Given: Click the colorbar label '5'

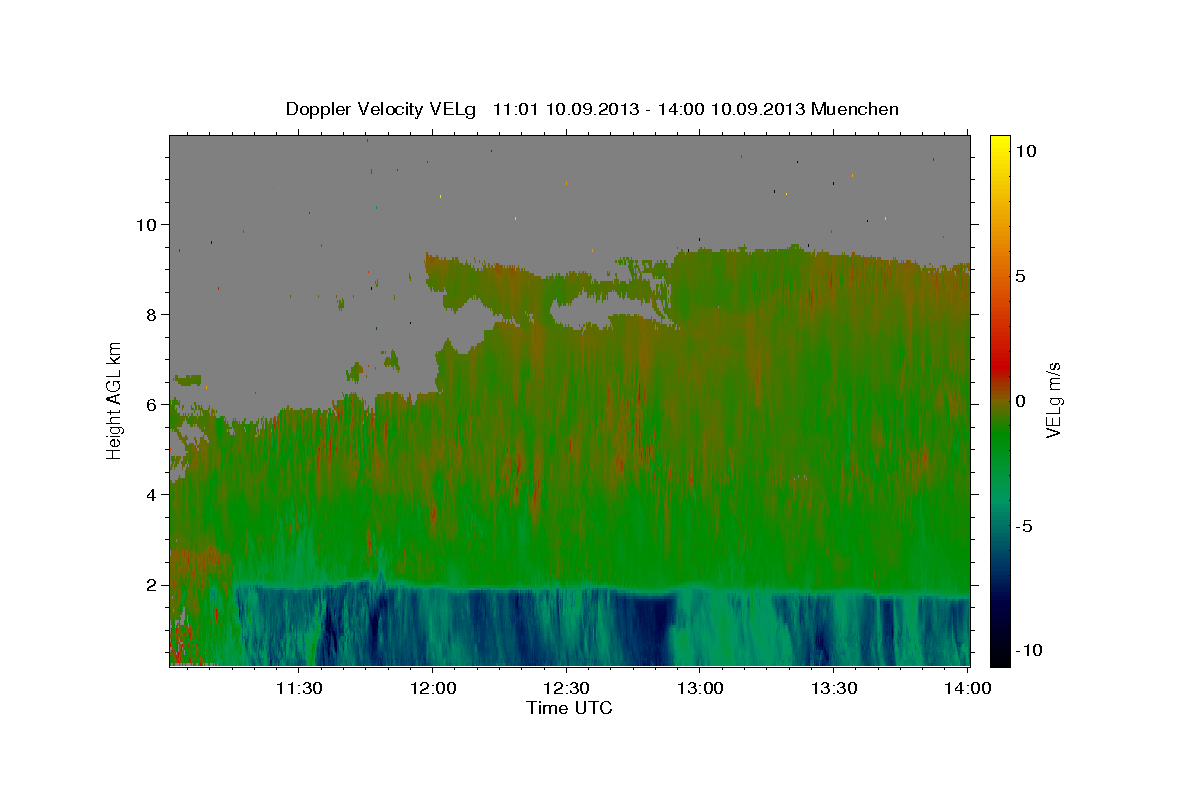Looking at the screenshot, I should click(x=1020, y=276).
